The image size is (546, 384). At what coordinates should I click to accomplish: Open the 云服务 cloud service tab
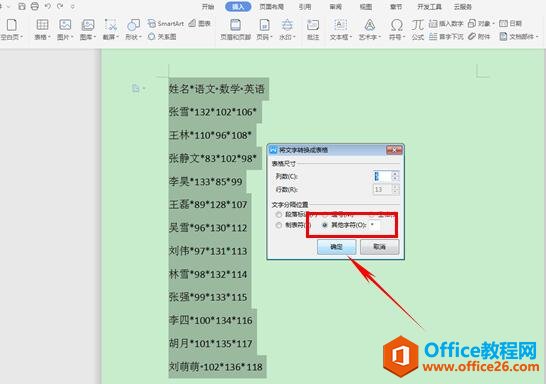[x=463, y=7]
